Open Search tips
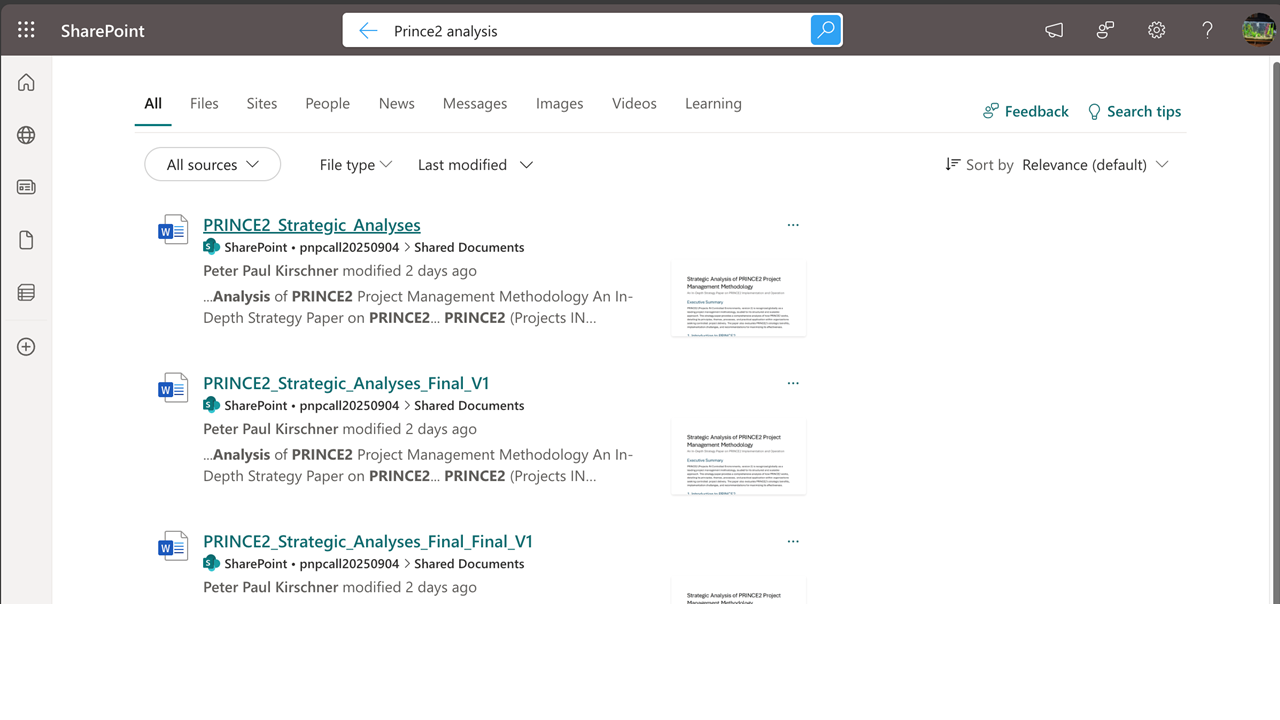 [x=1134, y=111]
